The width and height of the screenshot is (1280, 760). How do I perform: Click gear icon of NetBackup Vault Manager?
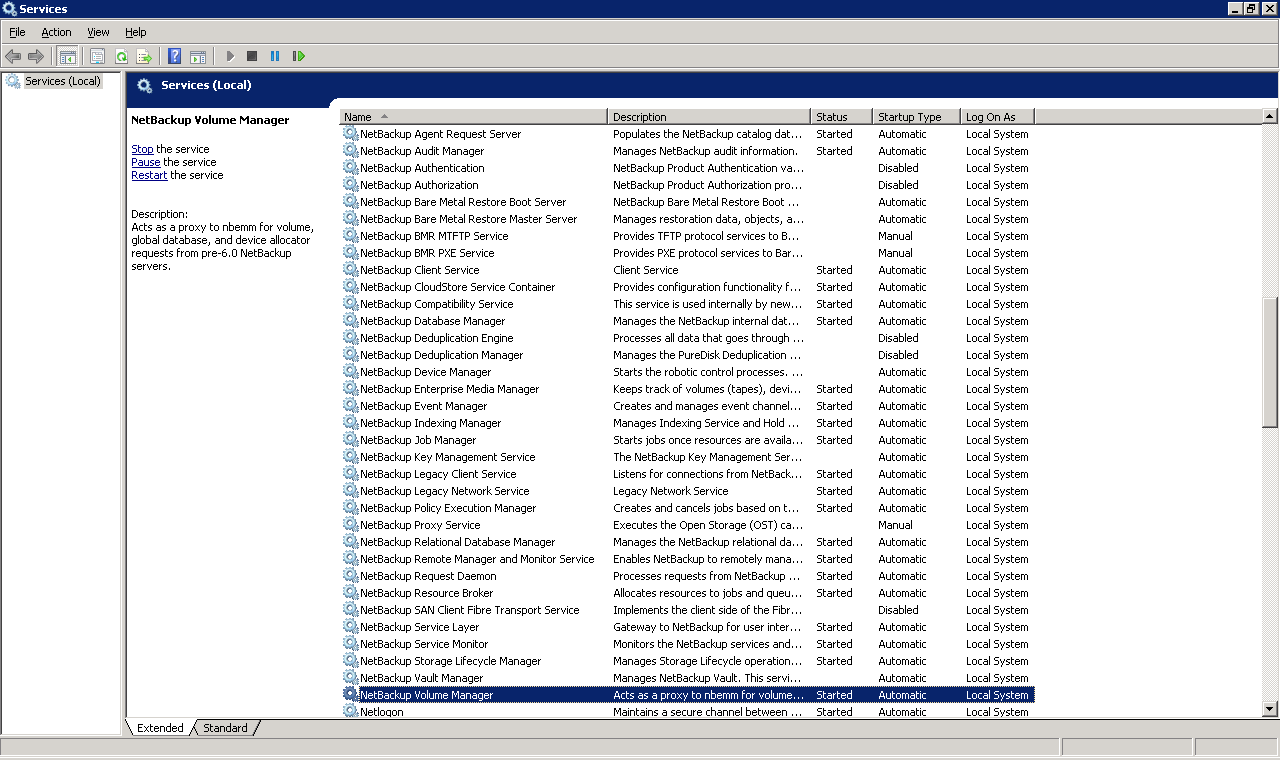[350, 678]
